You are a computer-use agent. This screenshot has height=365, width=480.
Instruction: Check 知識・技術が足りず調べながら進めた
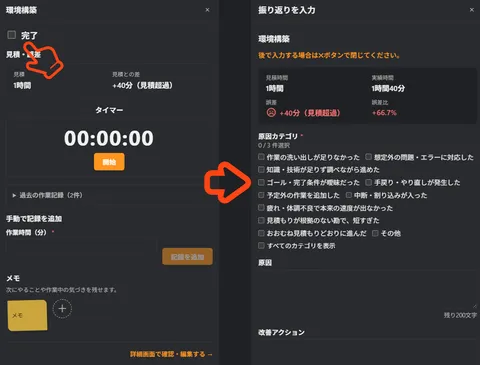tap(261, 170)
